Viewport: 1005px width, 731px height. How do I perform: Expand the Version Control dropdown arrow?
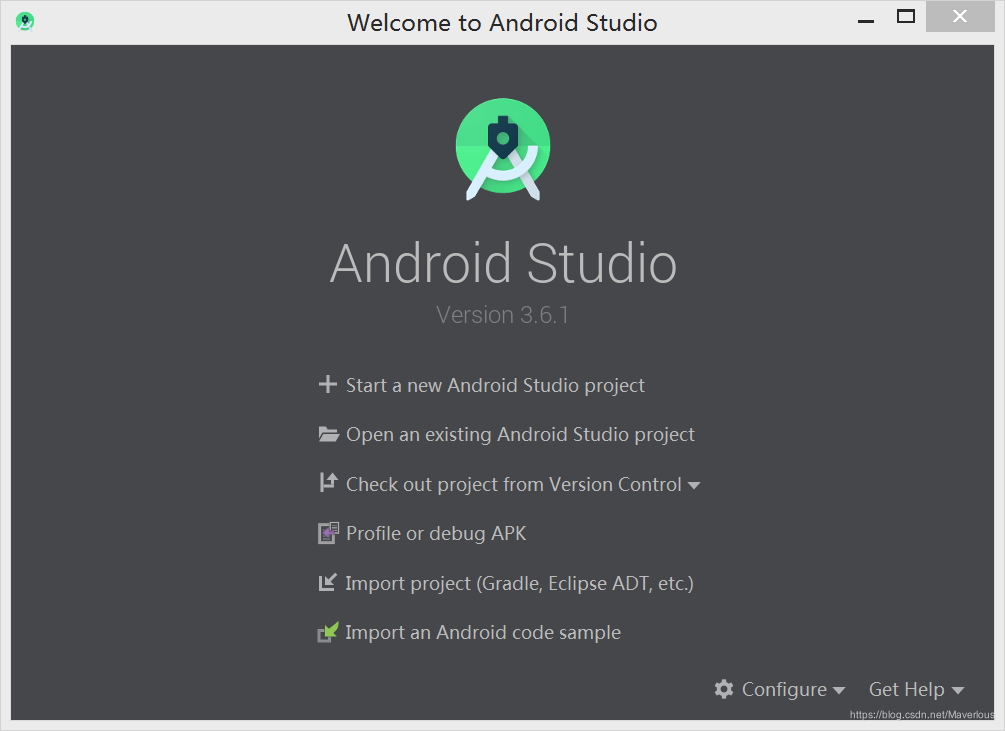(x=694, y=486)
